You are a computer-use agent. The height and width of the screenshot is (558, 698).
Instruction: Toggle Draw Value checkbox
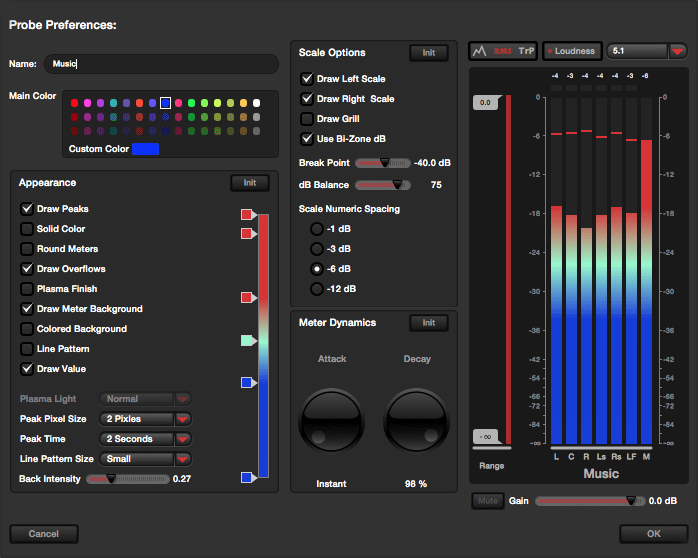click(x=27, y=369)
